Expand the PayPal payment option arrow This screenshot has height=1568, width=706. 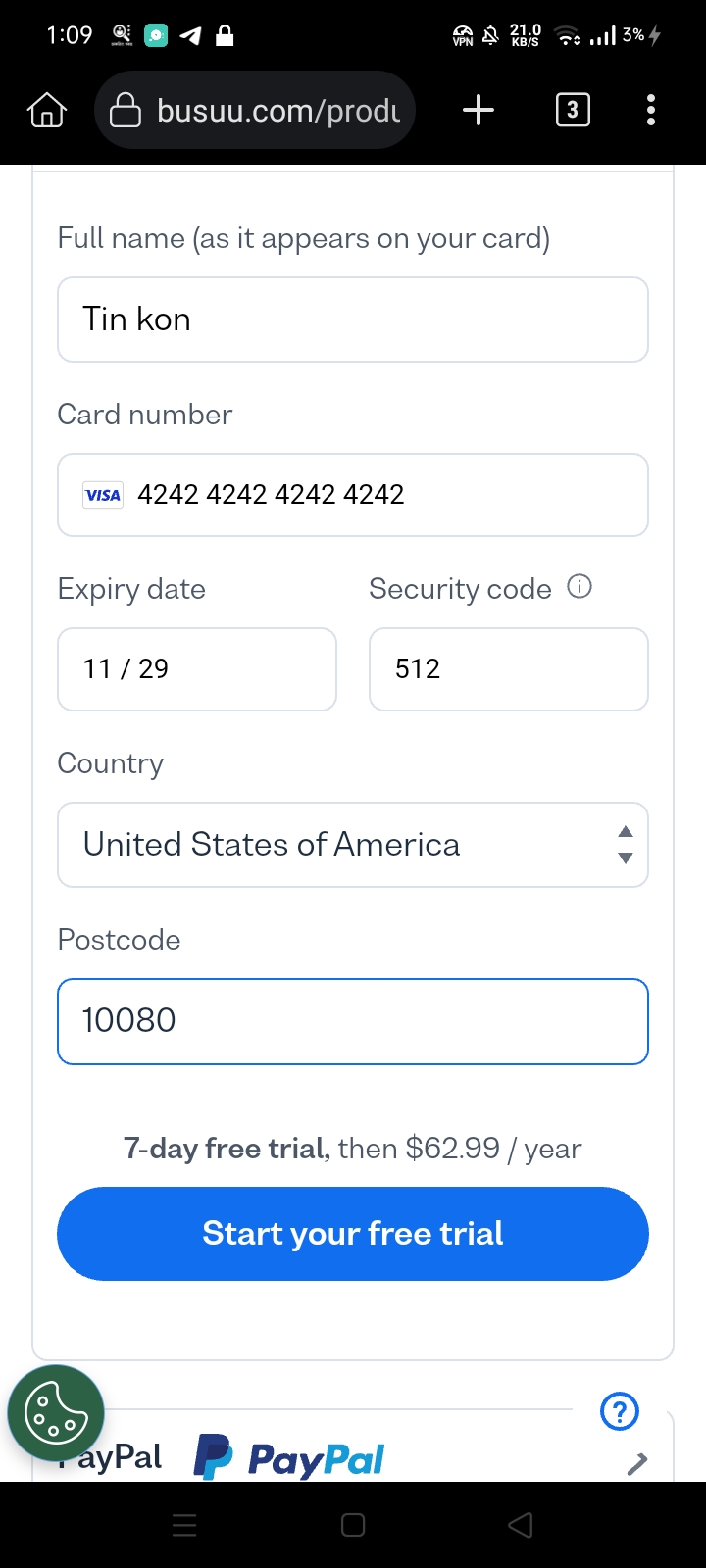tap(637, 1463)
